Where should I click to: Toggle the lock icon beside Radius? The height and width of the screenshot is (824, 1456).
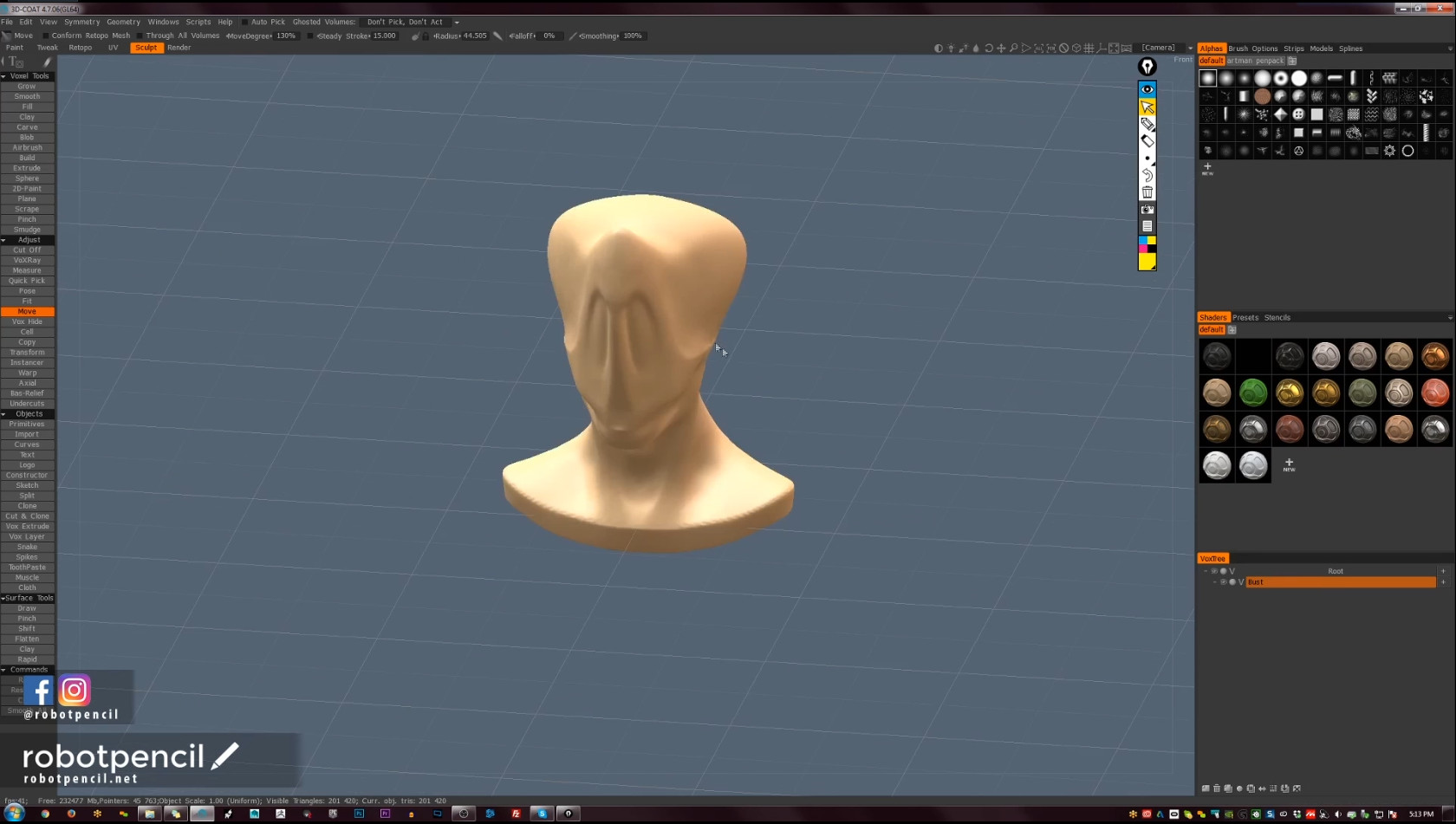tap(426, 36)
